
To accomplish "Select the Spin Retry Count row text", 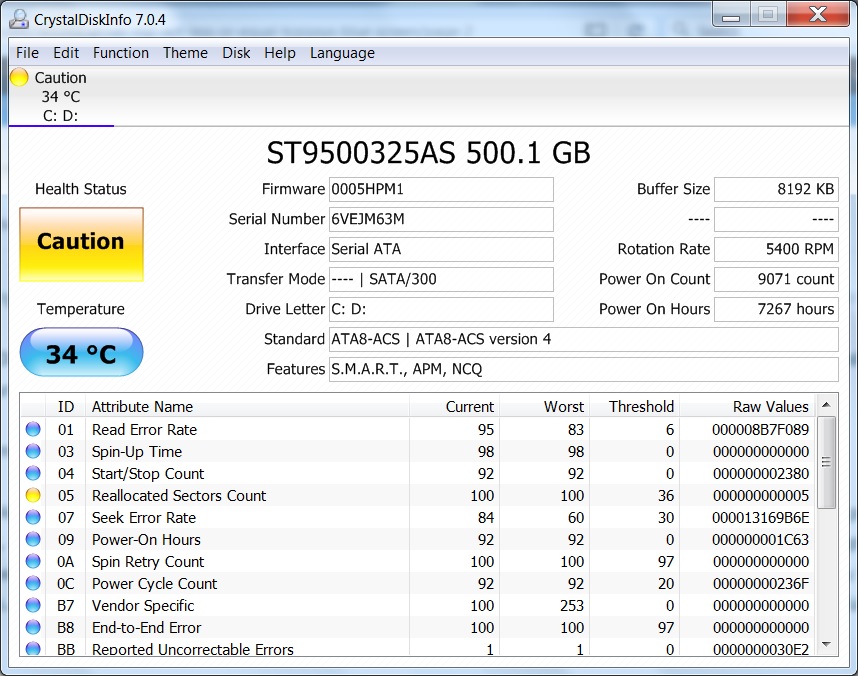I will 148,562.
